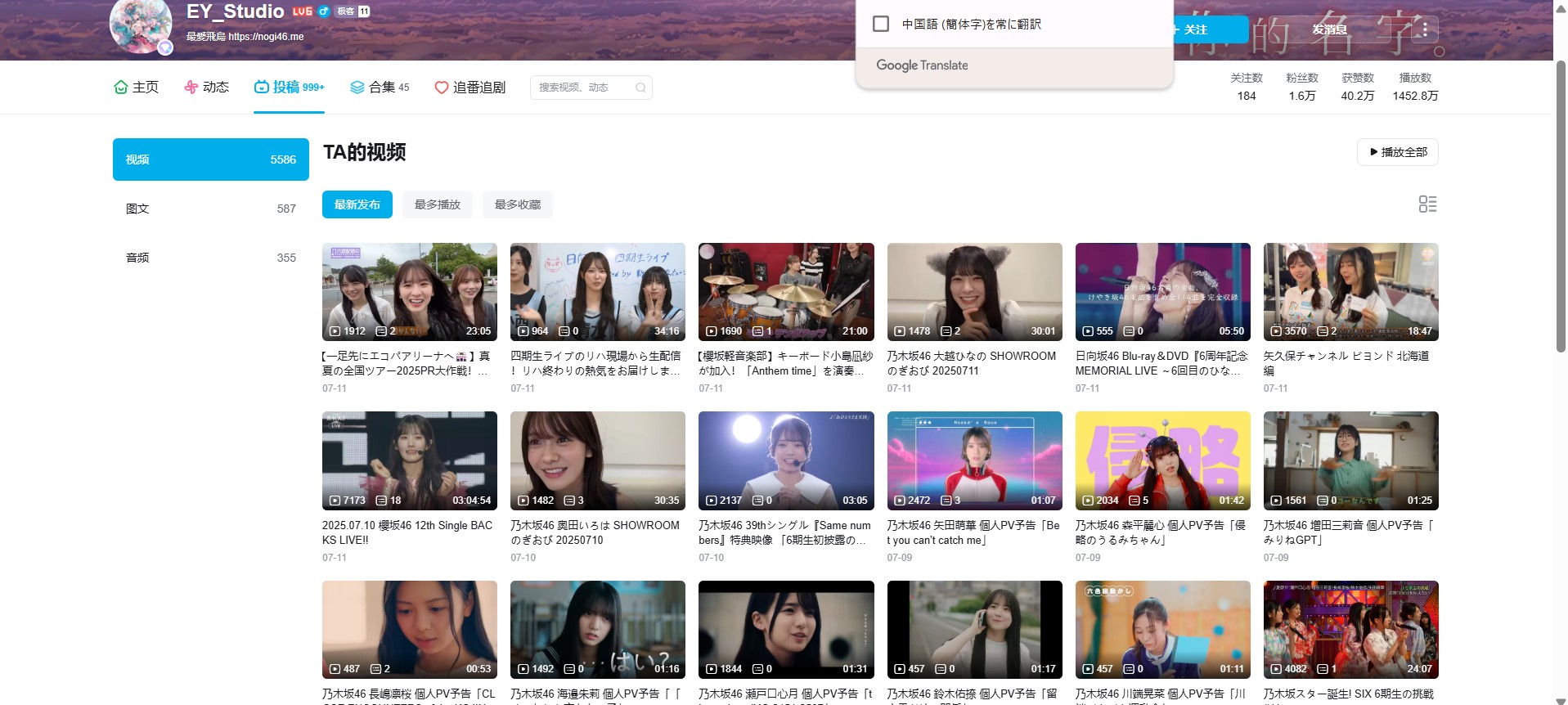This screenshot has height=705, width=1568.
Task: Select the 图文 587 sidebar category
Action: click(x=211, y=209)
